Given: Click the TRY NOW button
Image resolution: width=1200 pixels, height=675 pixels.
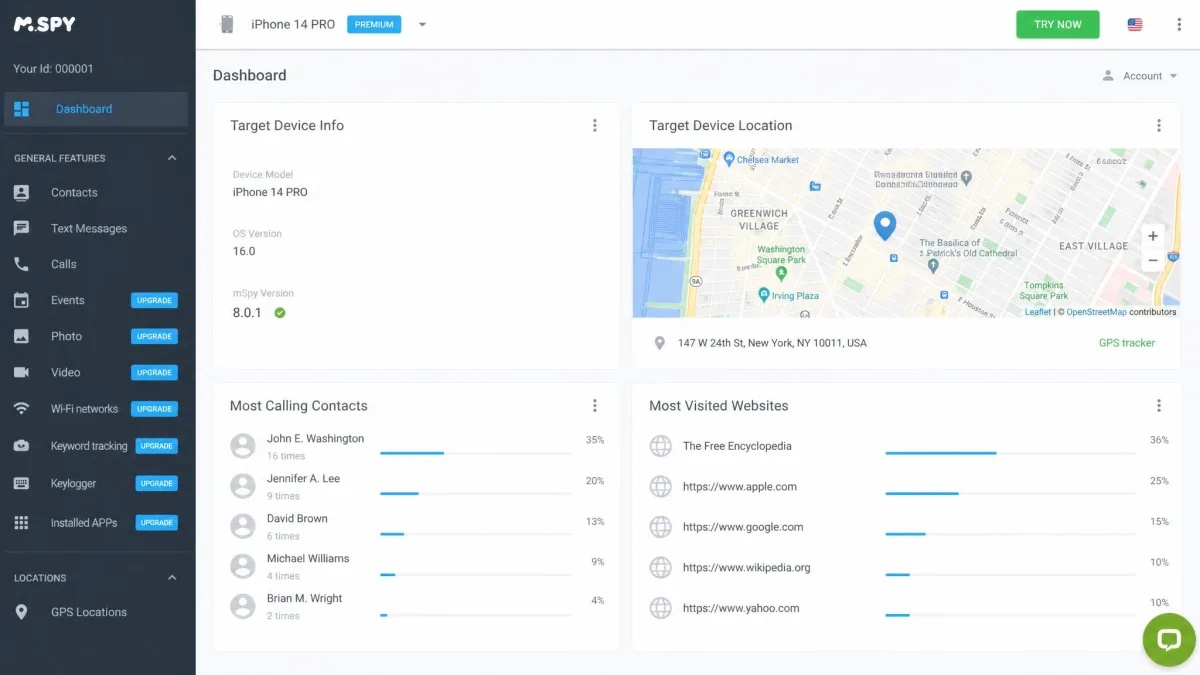Looking at the screenshot, I should coord(1058,24).
